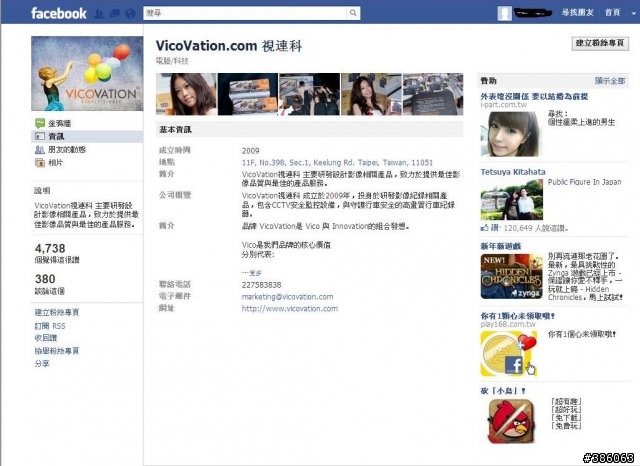The width and height of the screenshot is (640, 466).
Task: Click the i-part ad girl image
Action: click(x=512, y=134)
